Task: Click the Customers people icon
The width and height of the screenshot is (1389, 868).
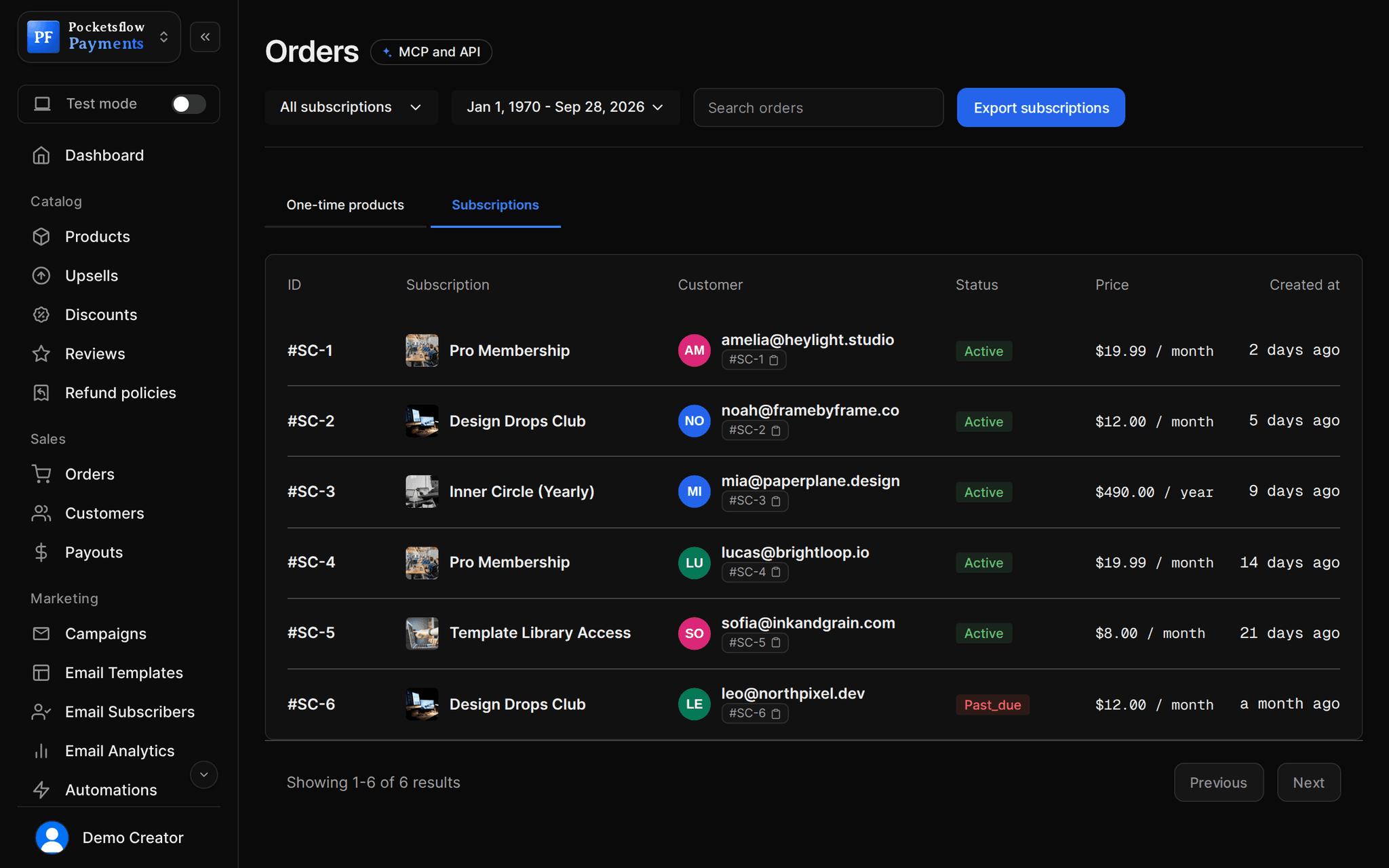Action: 41,513
